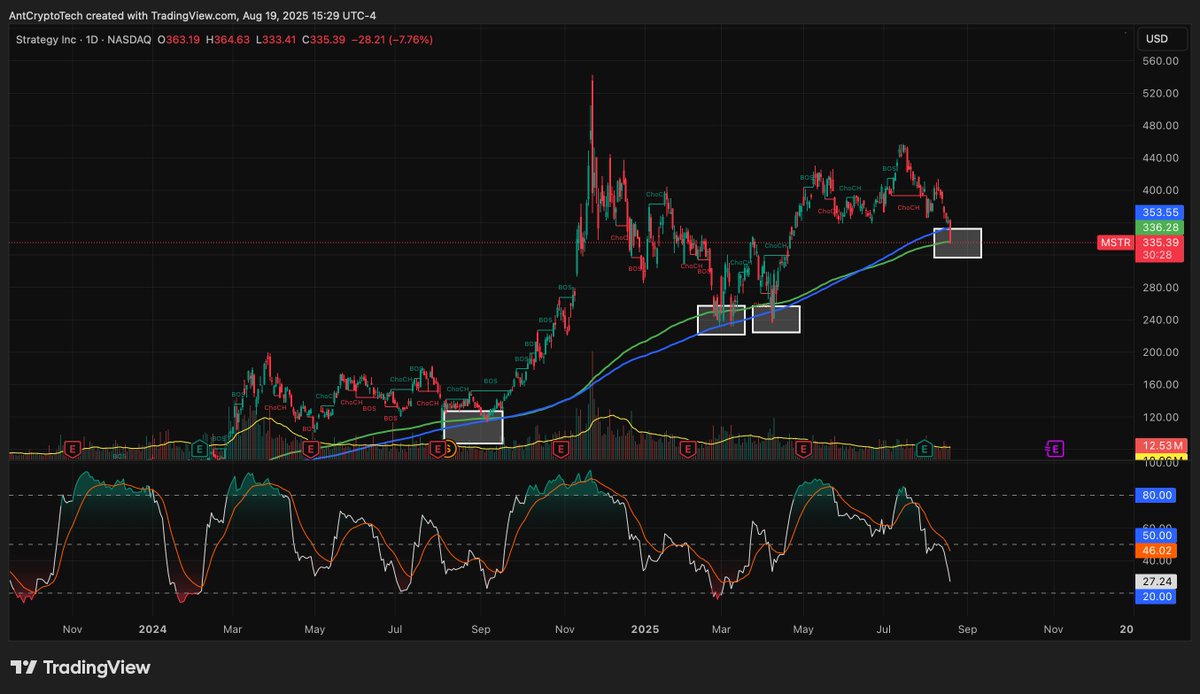Click the green earnings marker before Mar 2024

pos(200,449)
